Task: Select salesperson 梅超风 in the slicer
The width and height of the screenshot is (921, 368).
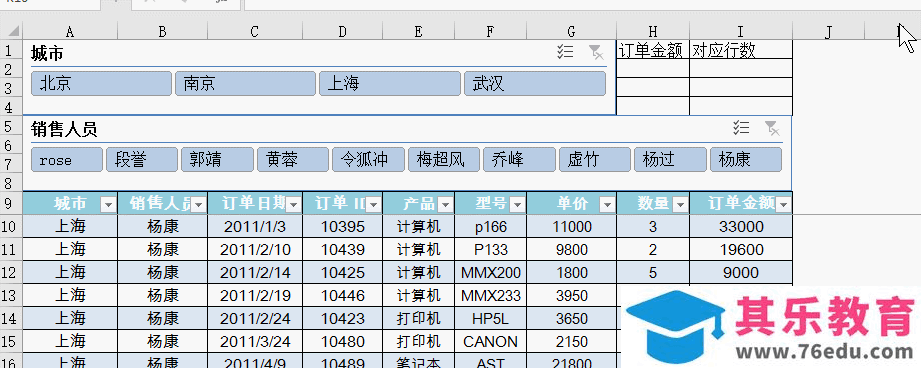Action: point(443,160)
